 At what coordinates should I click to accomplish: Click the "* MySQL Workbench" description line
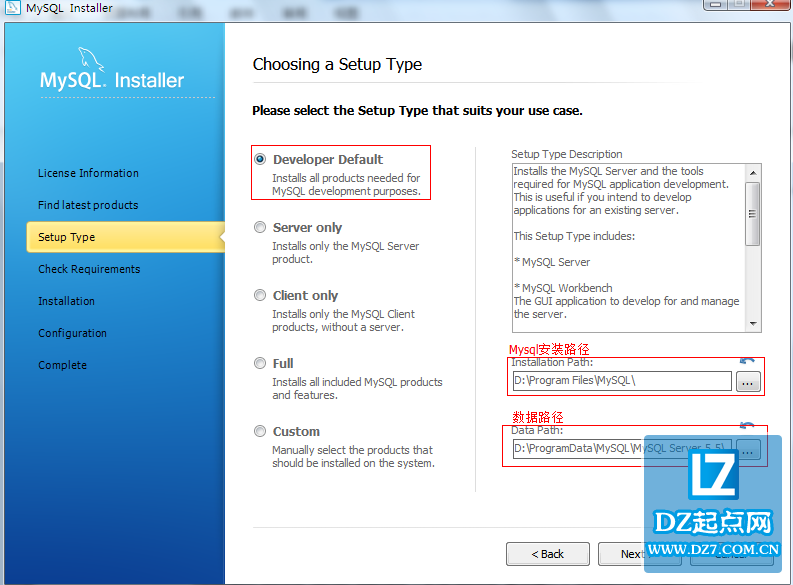tap(563, 288)
